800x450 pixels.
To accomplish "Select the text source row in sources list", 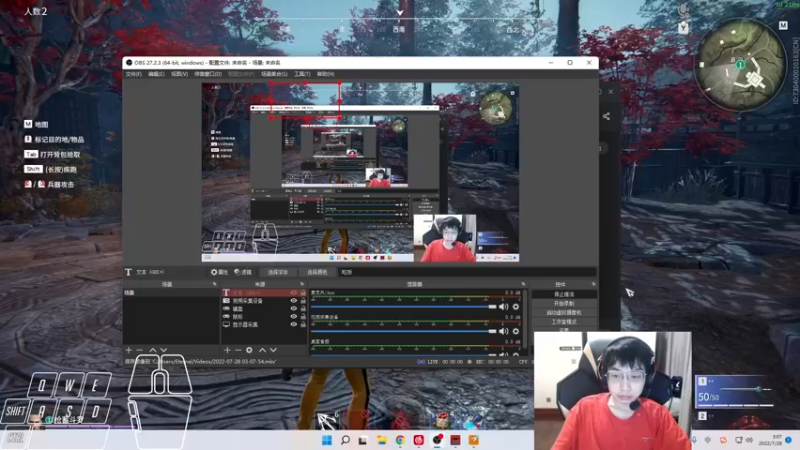I will pyautogui.click(x=264, y=293).
